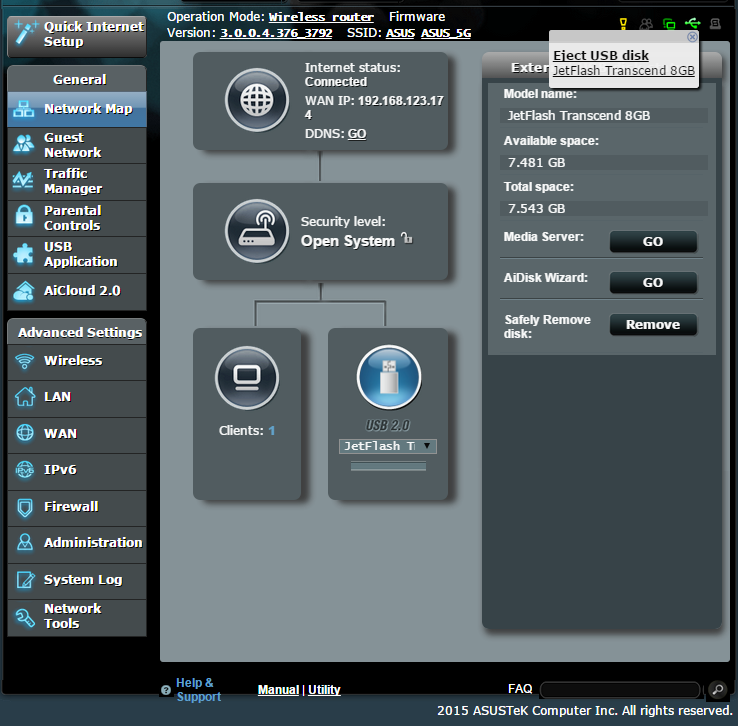This screenshot has height=726, width=738.
Task: Open Quick Internet Setup wizard
Action: pos(77,35)
